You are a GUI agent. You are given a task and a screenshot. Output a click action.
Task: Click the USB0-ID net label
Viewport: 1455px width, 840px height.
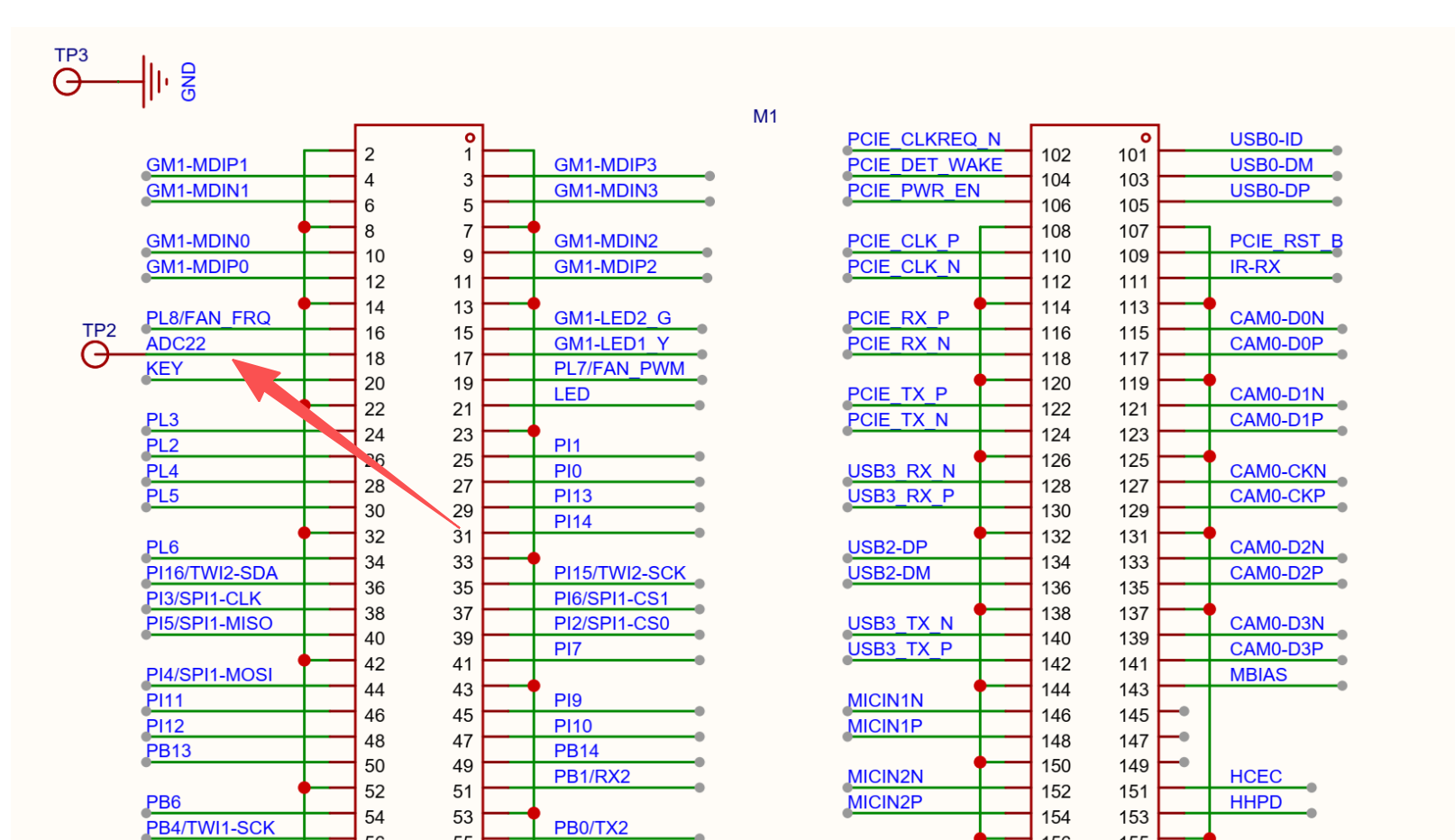pyautogui.click(x=1266, y=140)
